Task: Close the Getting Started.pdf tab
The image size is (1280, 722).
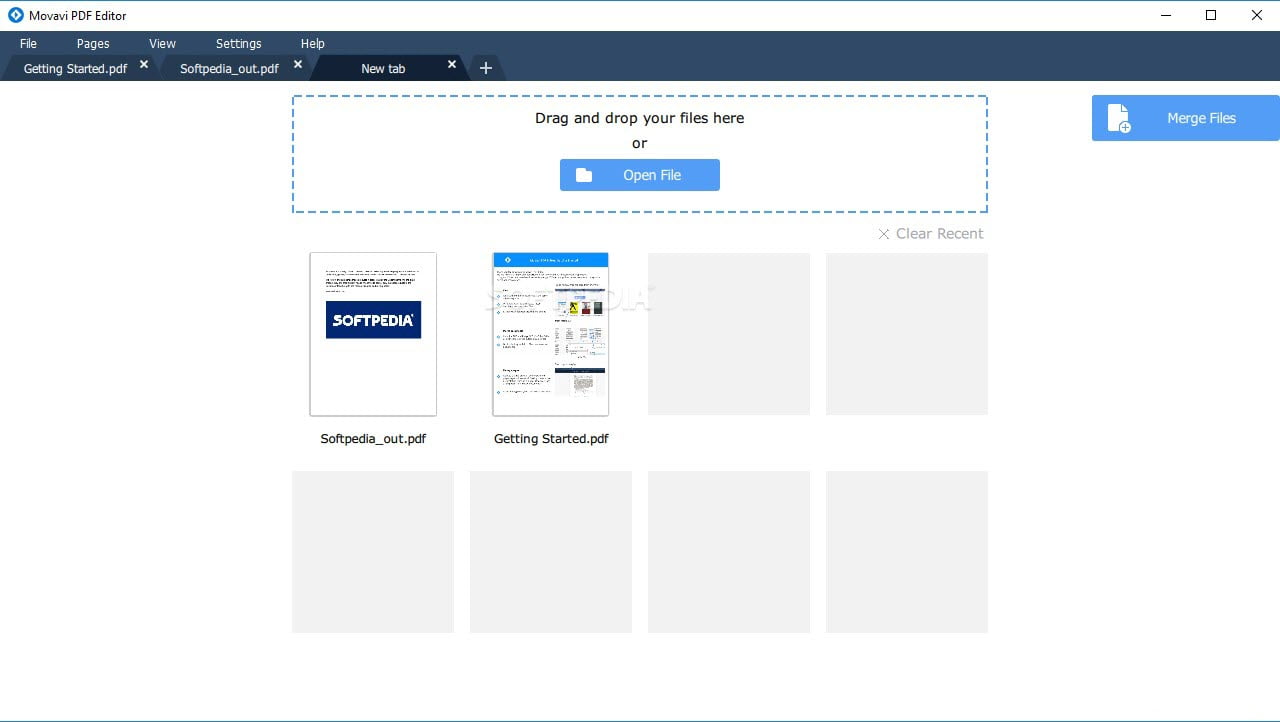Action: [144, 64]
